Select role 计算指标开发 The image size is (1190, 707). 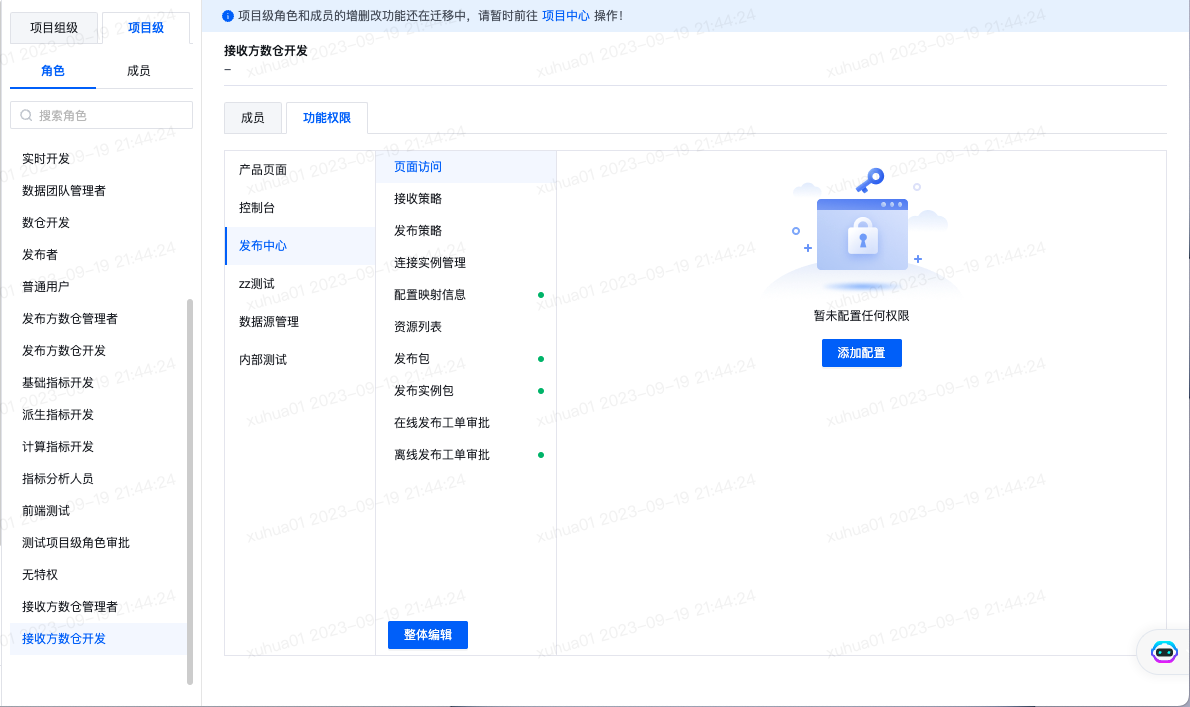98,447
